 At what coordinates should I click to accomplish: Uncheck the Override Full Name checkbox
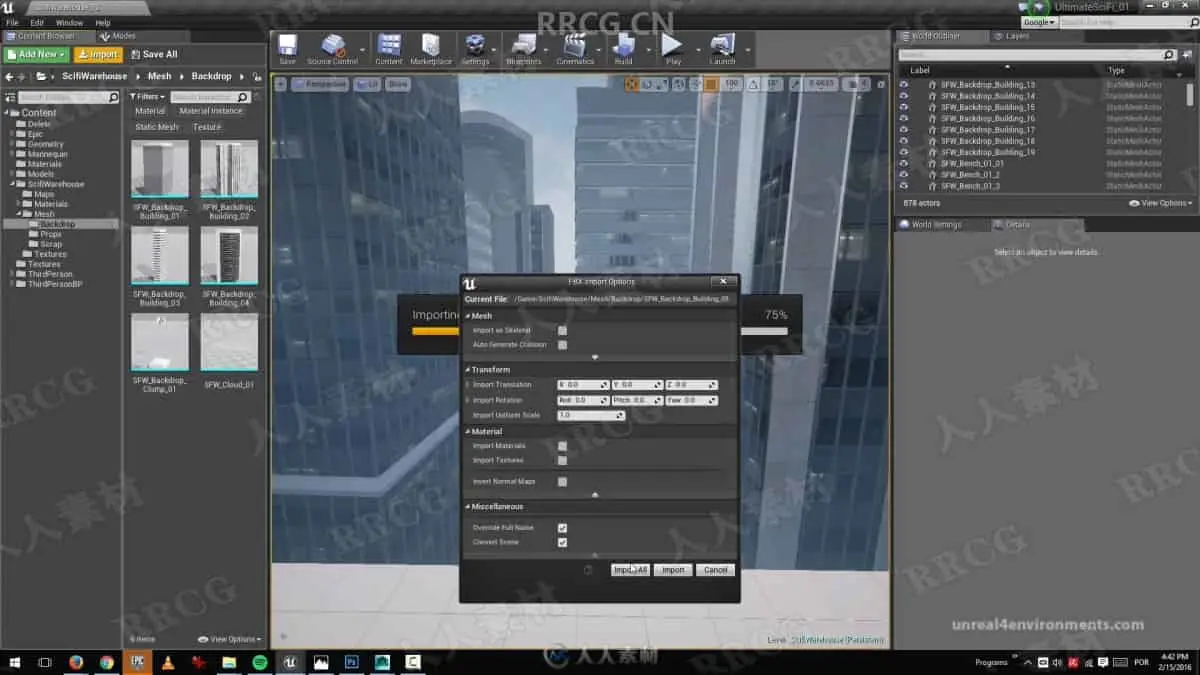pos(562,528)
